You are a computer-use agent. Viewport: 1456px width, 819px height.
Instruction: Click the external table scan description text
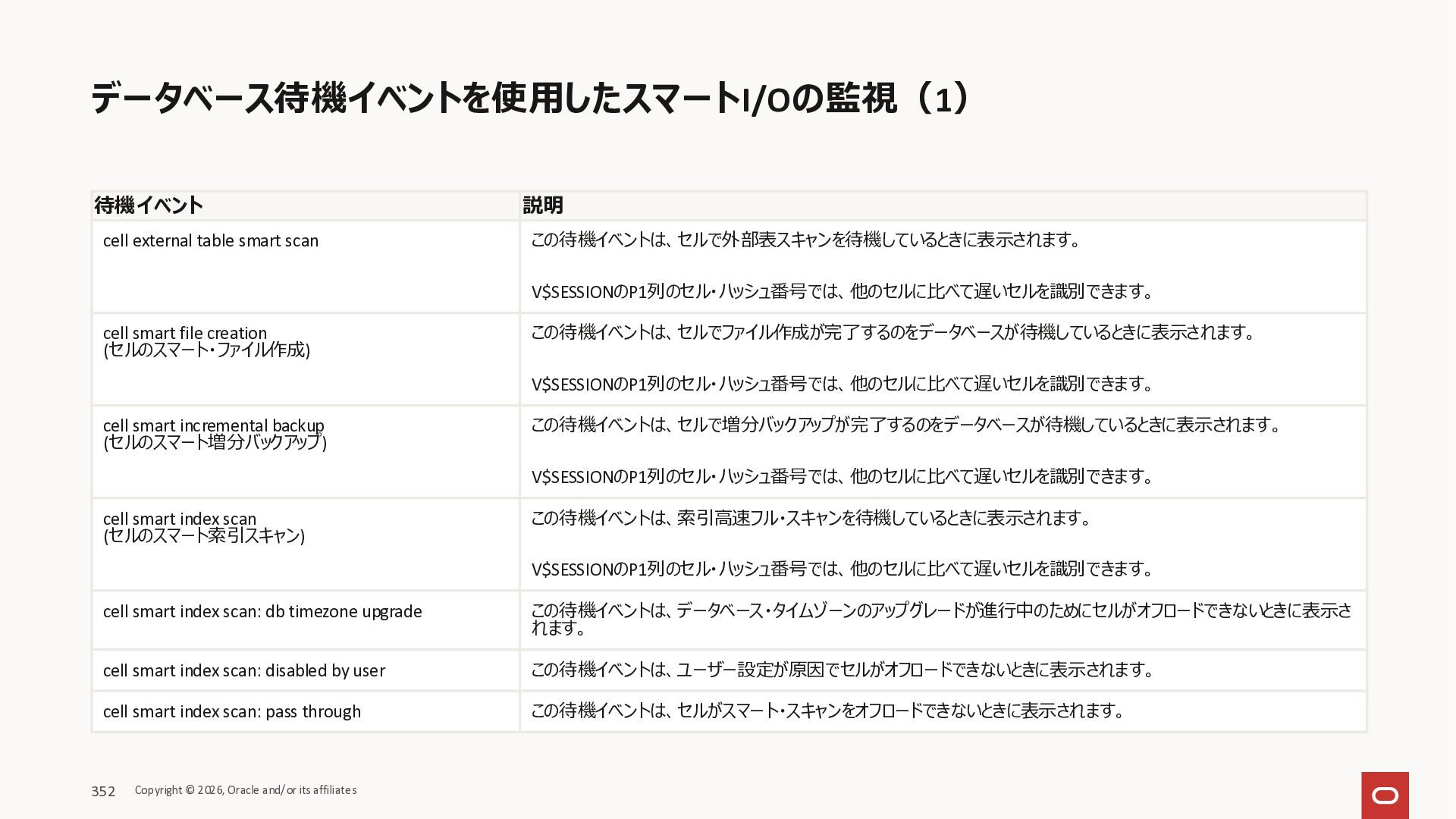[x=805, y=240]
